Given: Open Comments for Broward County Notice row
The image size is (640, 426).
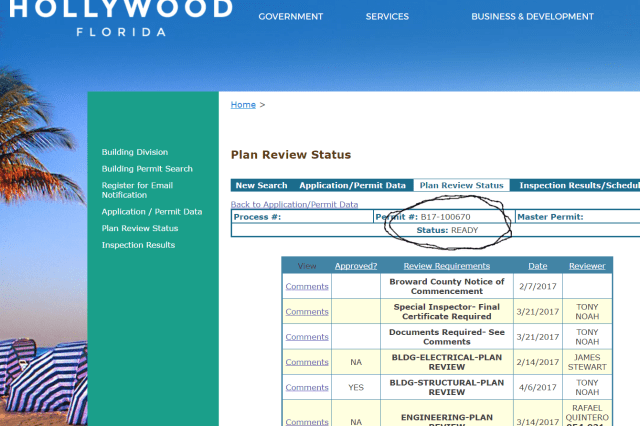Looking at the screenshot, I should coord(307,286).
